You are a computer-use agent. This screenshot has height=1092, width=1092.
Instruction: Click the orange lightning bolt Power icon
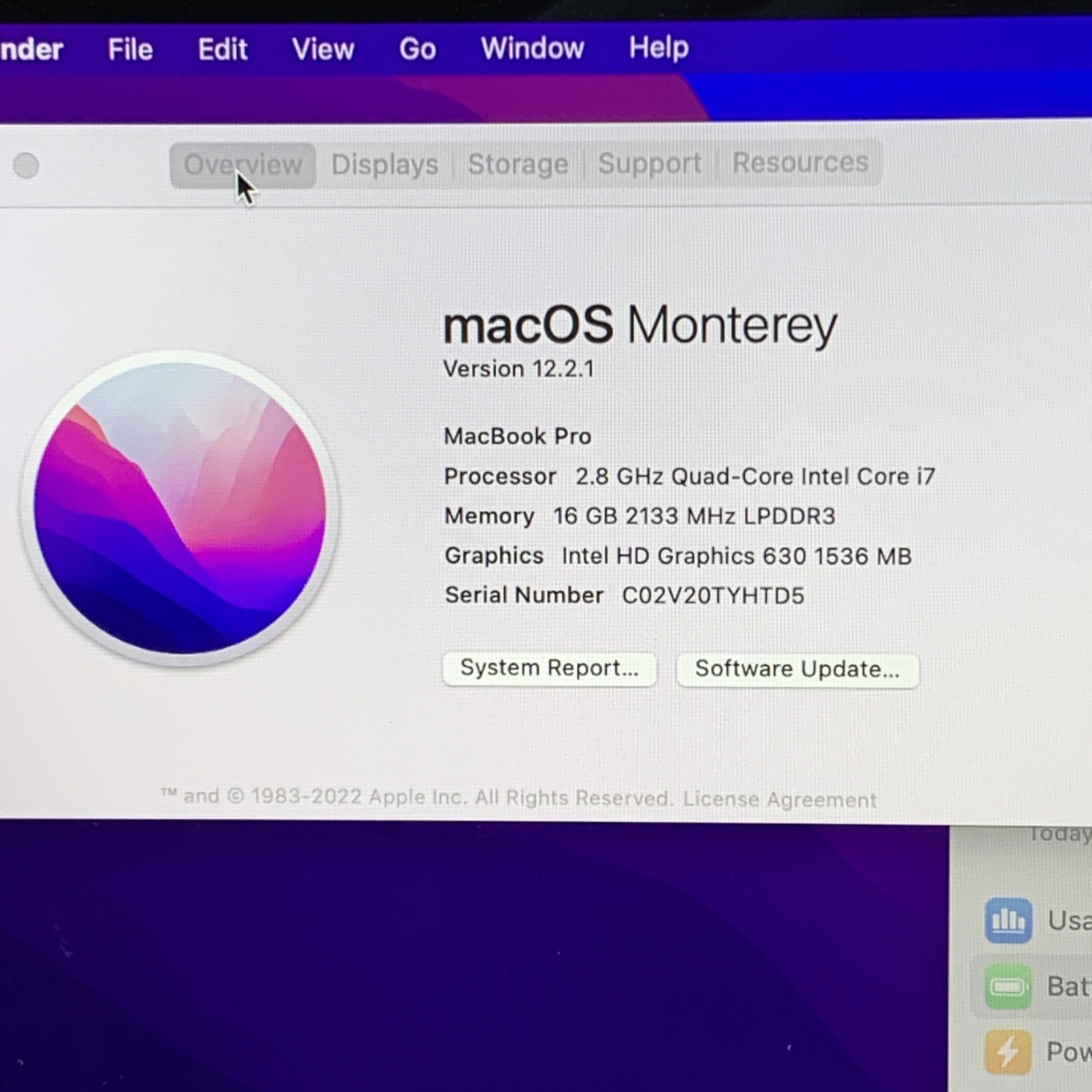1008,1052
